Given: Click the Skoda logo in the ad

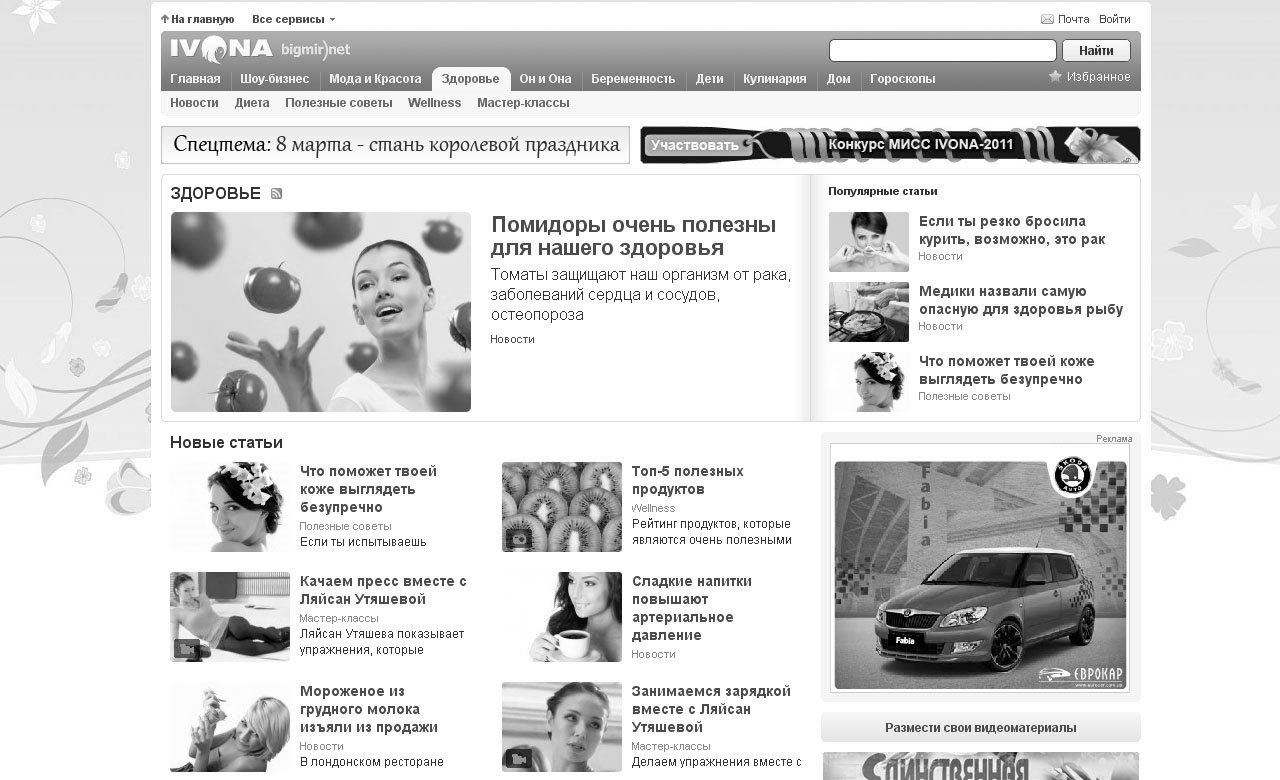Looking at the screenshot, I should 1072,476.
